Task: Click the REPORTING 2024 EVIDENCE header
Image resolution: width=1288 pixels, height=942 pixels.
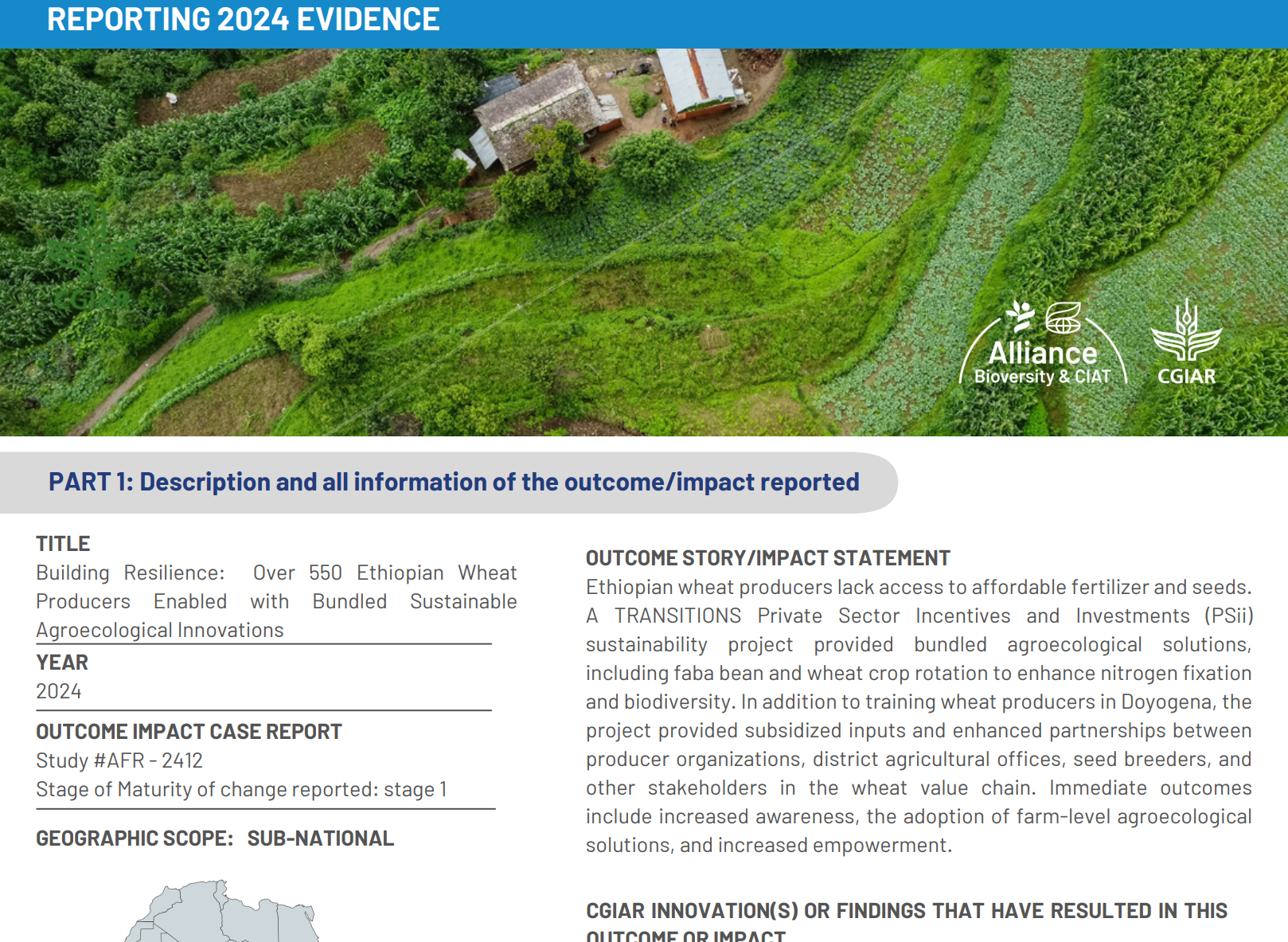Action: tap(243, 20)
